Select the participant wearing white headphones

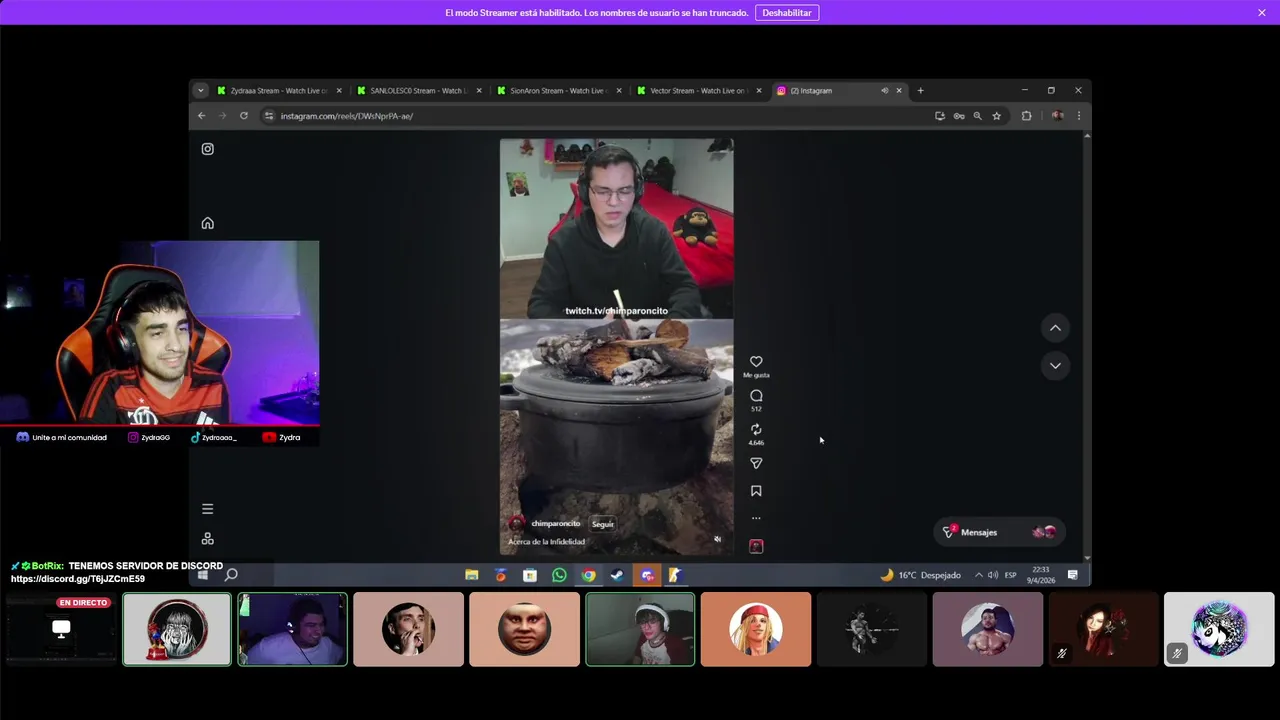(640, 629)
